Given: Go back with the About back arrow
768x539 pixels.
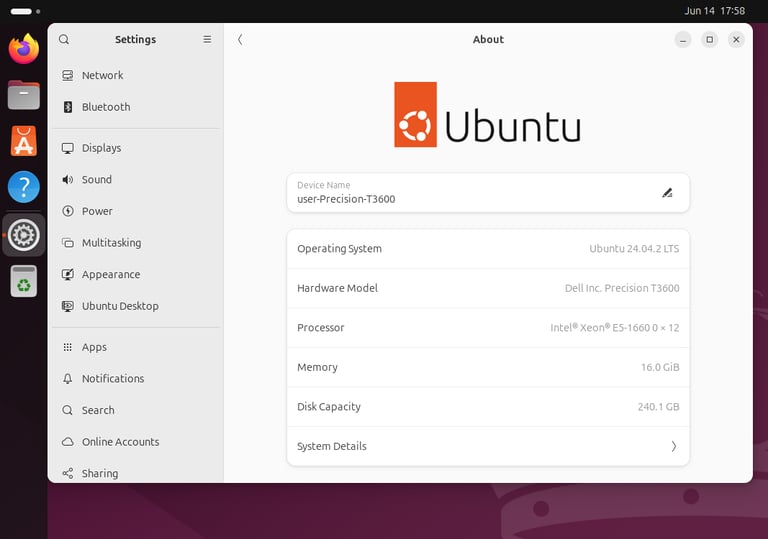Looking at the screenshot, I should click(x=240, y=40).
